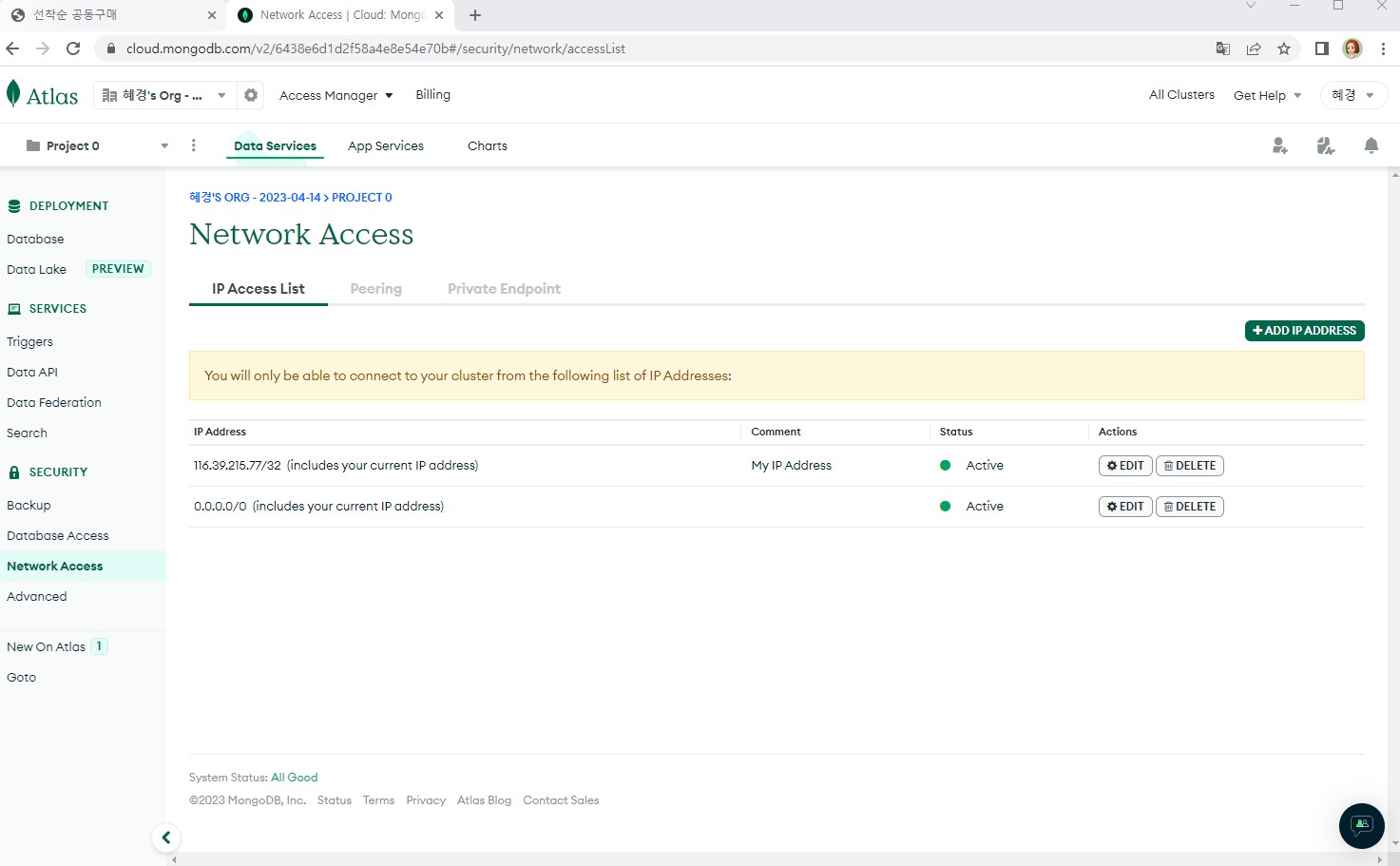Viewport: 1400px width, 866px height.
Task: Delete the 0.0.0.0/0 IP entry
Action: [1190, 507]
